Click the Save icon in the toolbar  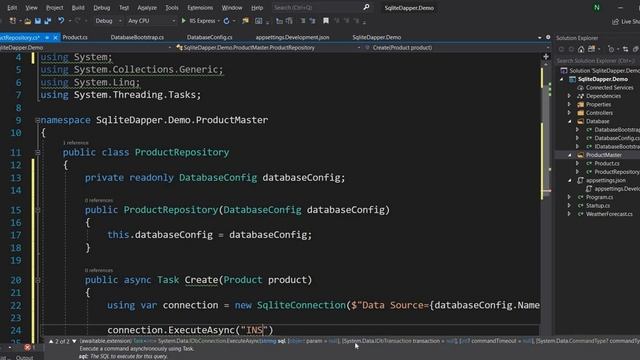[38, 21]
